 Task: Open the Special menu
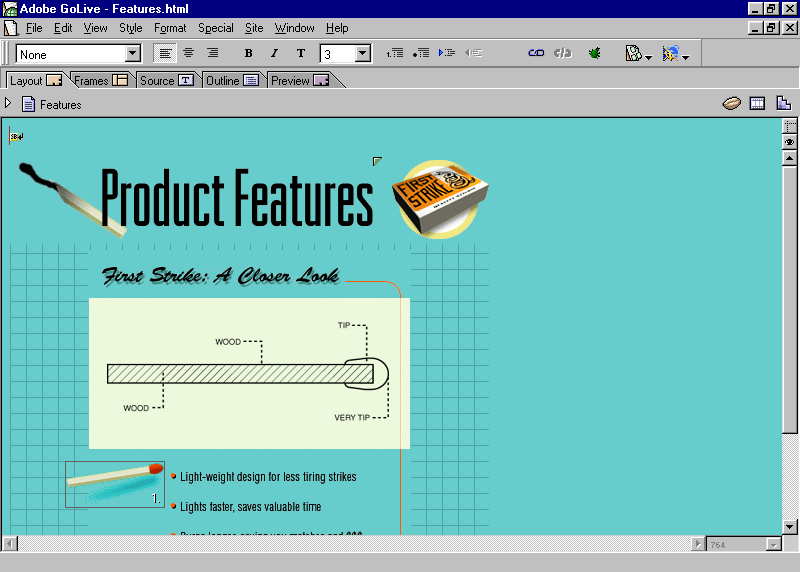pyautogui.click(x=216, y=28)
